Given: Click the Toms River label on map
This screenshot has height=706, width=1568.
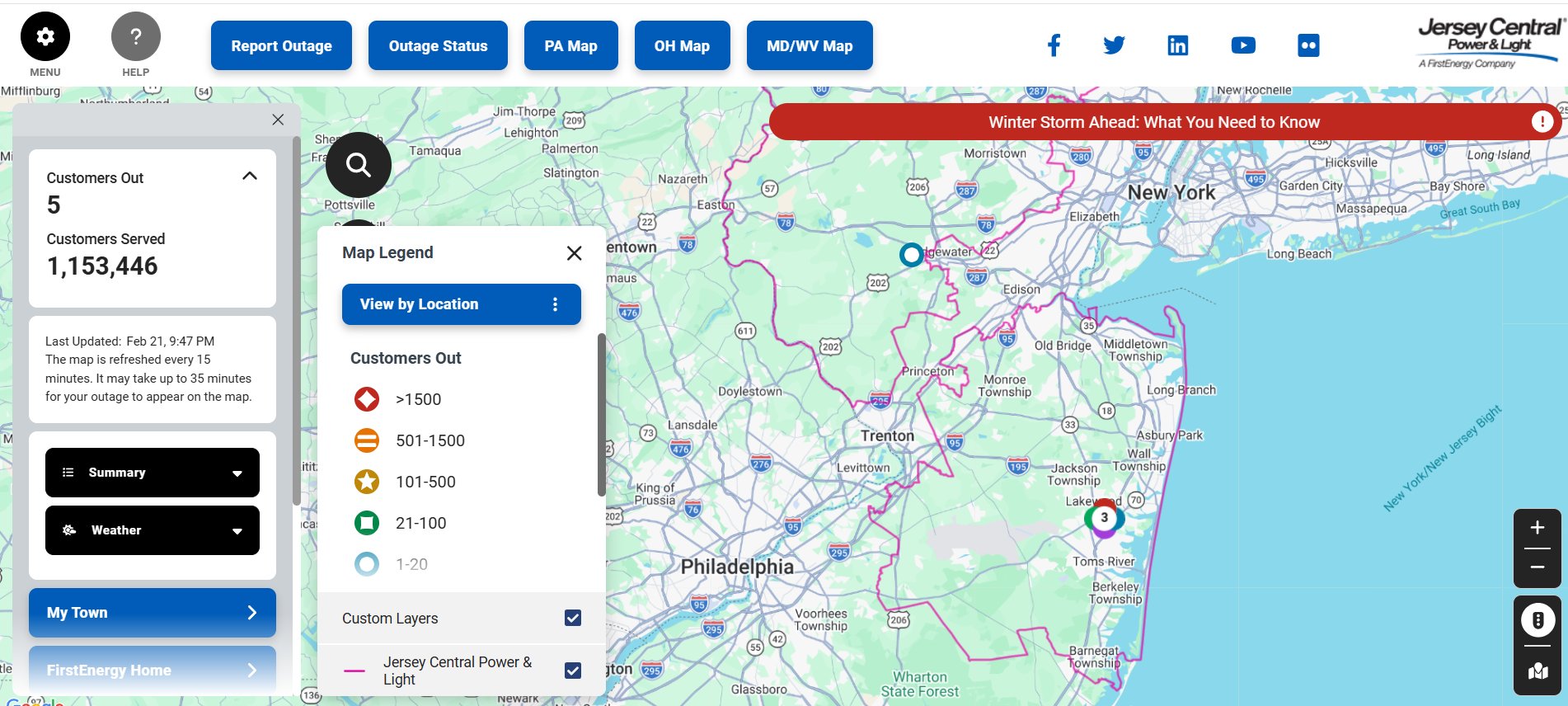Looking at the screenshot, I should click(x=1104, y=562).
